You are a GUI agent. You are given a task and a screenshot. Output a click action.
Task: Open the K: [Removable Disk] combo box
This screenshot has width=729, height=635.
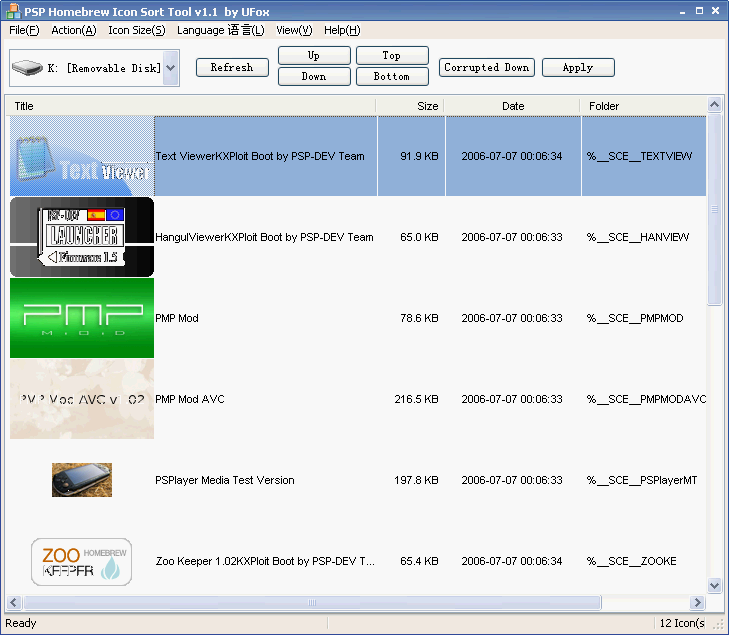pyautogui.click(x=94, y=68)
